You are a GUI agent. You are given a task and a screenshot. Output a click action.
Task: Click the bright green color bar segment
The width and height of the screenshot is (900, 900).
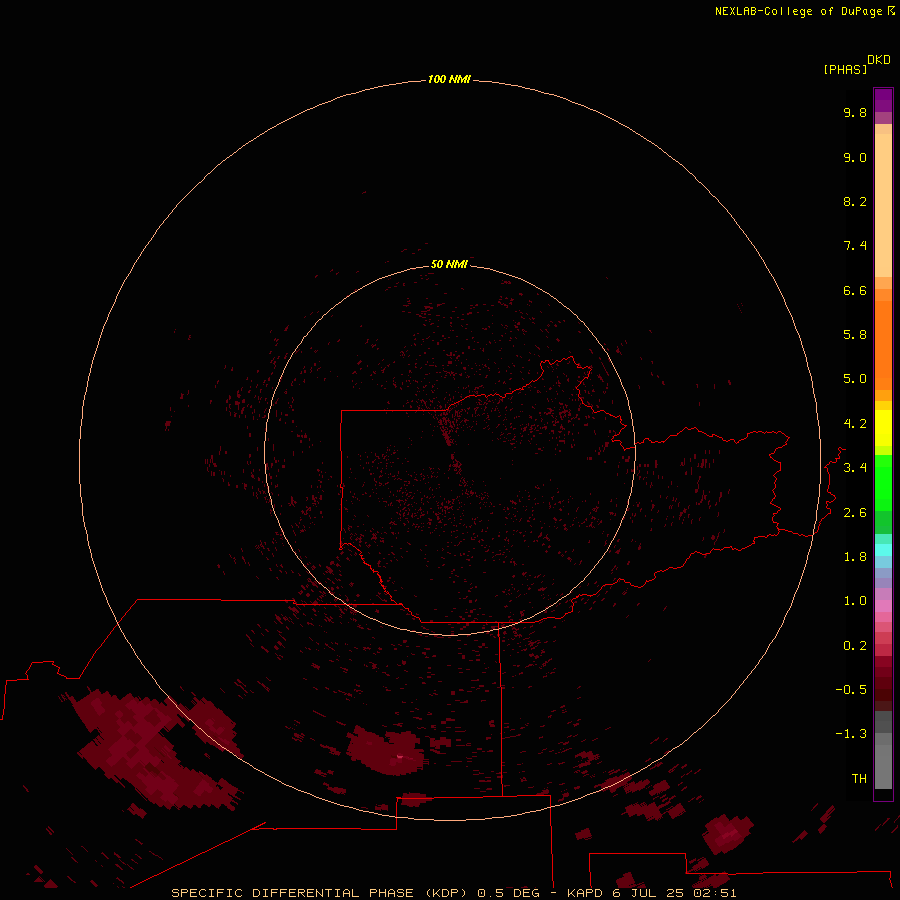pos(883,482)
